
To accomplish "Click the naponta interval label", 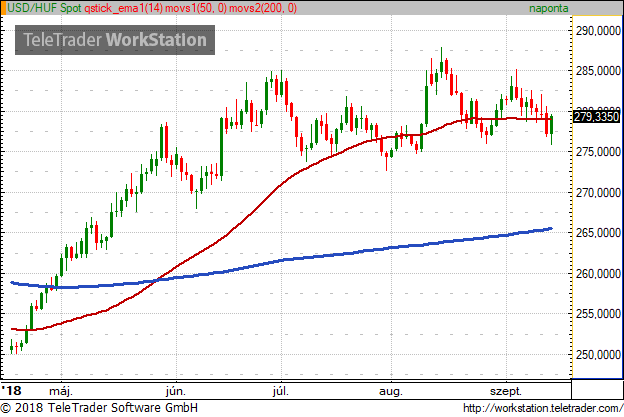I will (x=548, y=8).
